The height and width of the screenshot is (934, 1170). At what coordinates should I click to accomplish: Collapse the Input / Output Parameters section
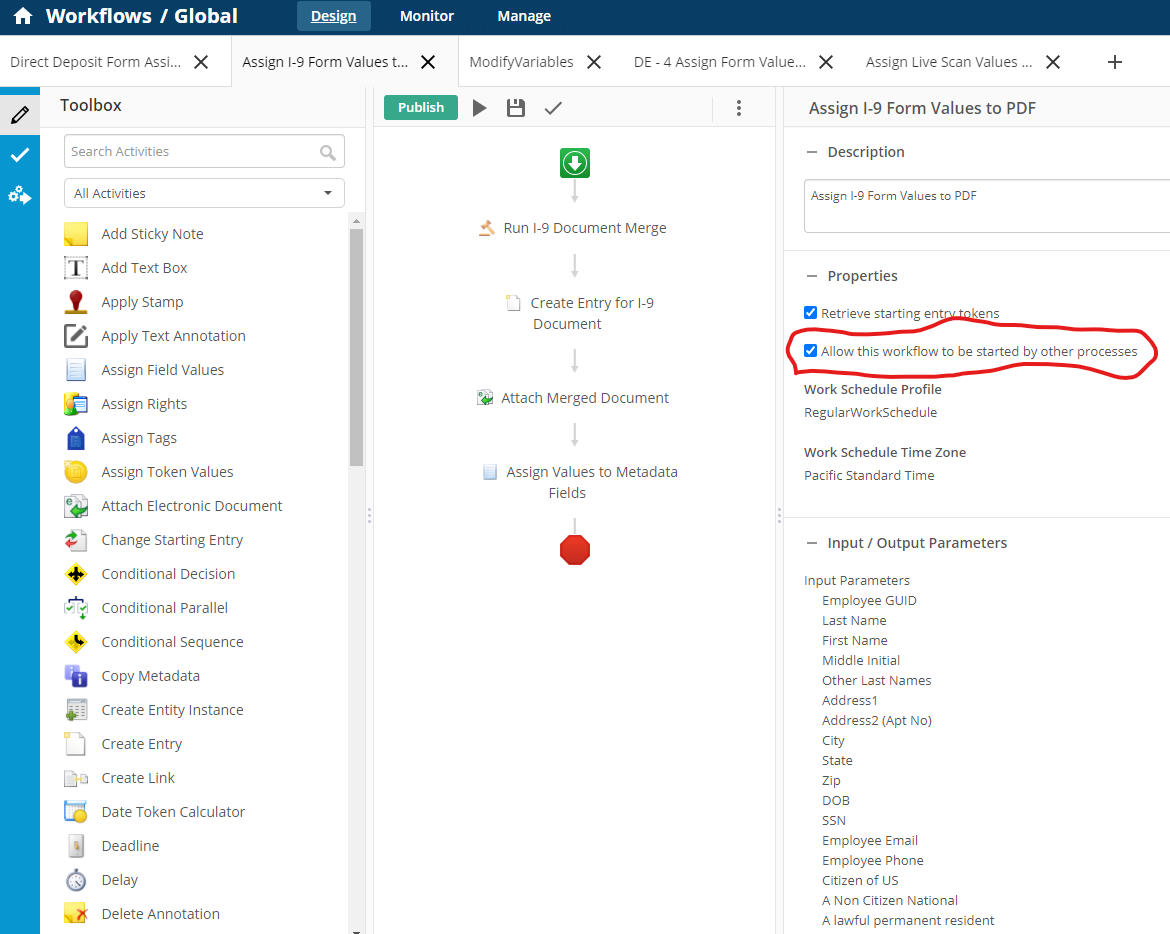pos(811,543)
